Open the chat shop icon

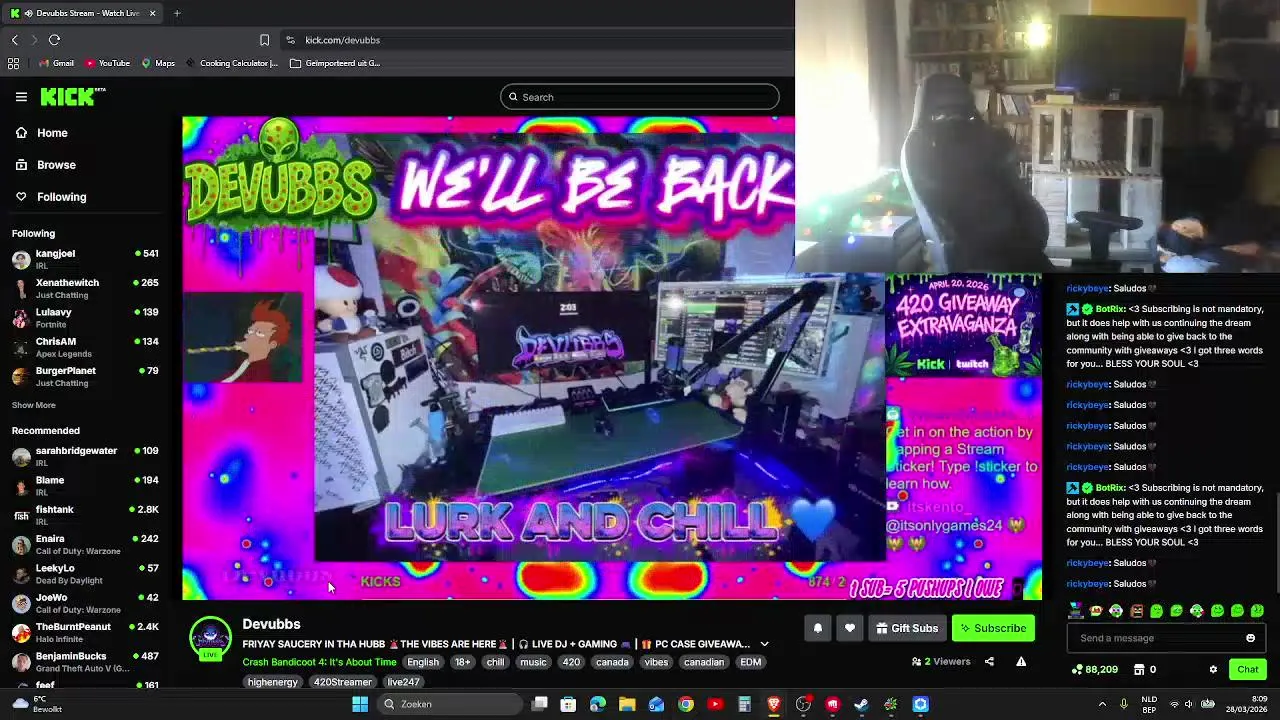pos(1138,669)
